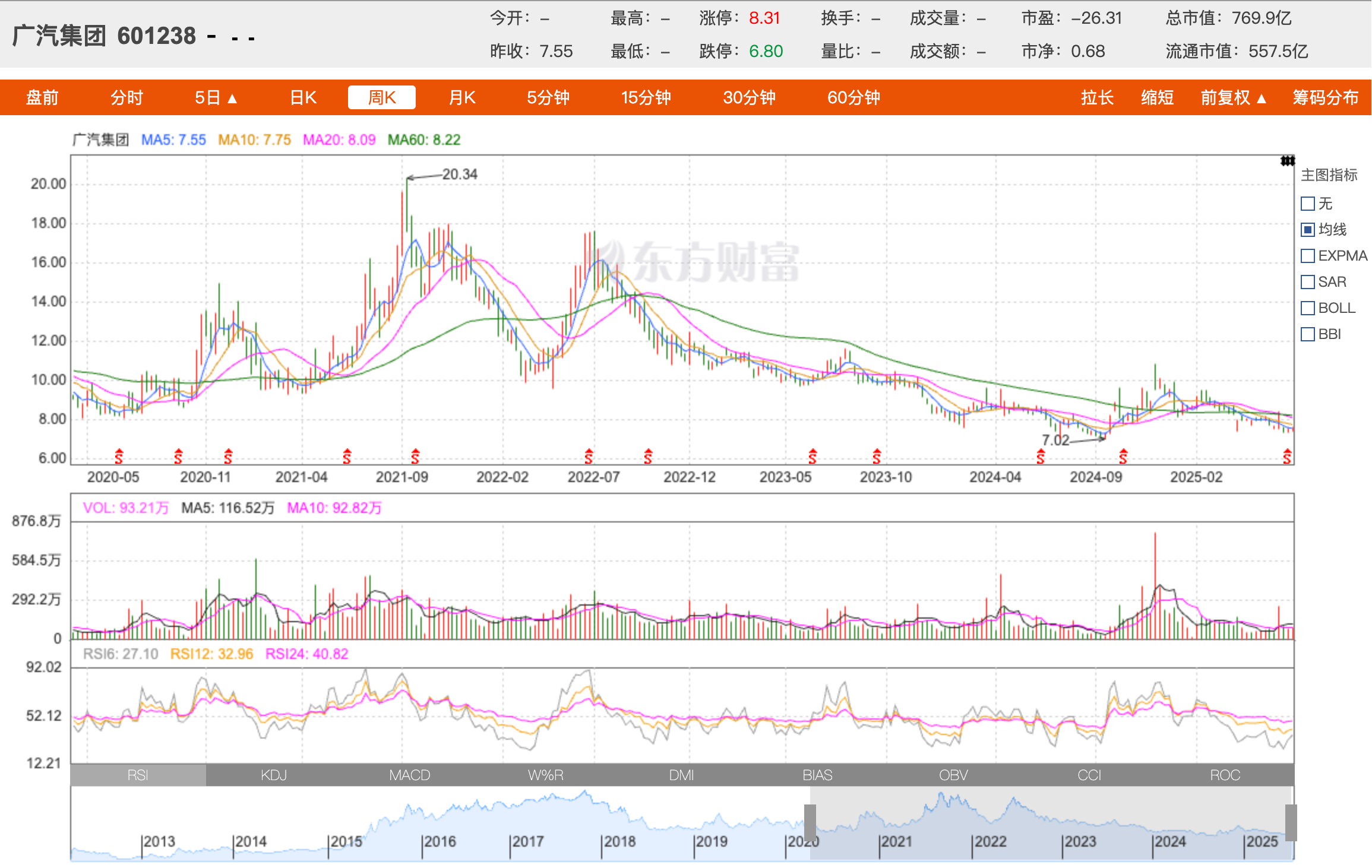Image resolution: width=1372 pixels, height=868 pixels.
Task: Toggle the 均线 indicator checkbox
Action: (x=1307, y=230)
